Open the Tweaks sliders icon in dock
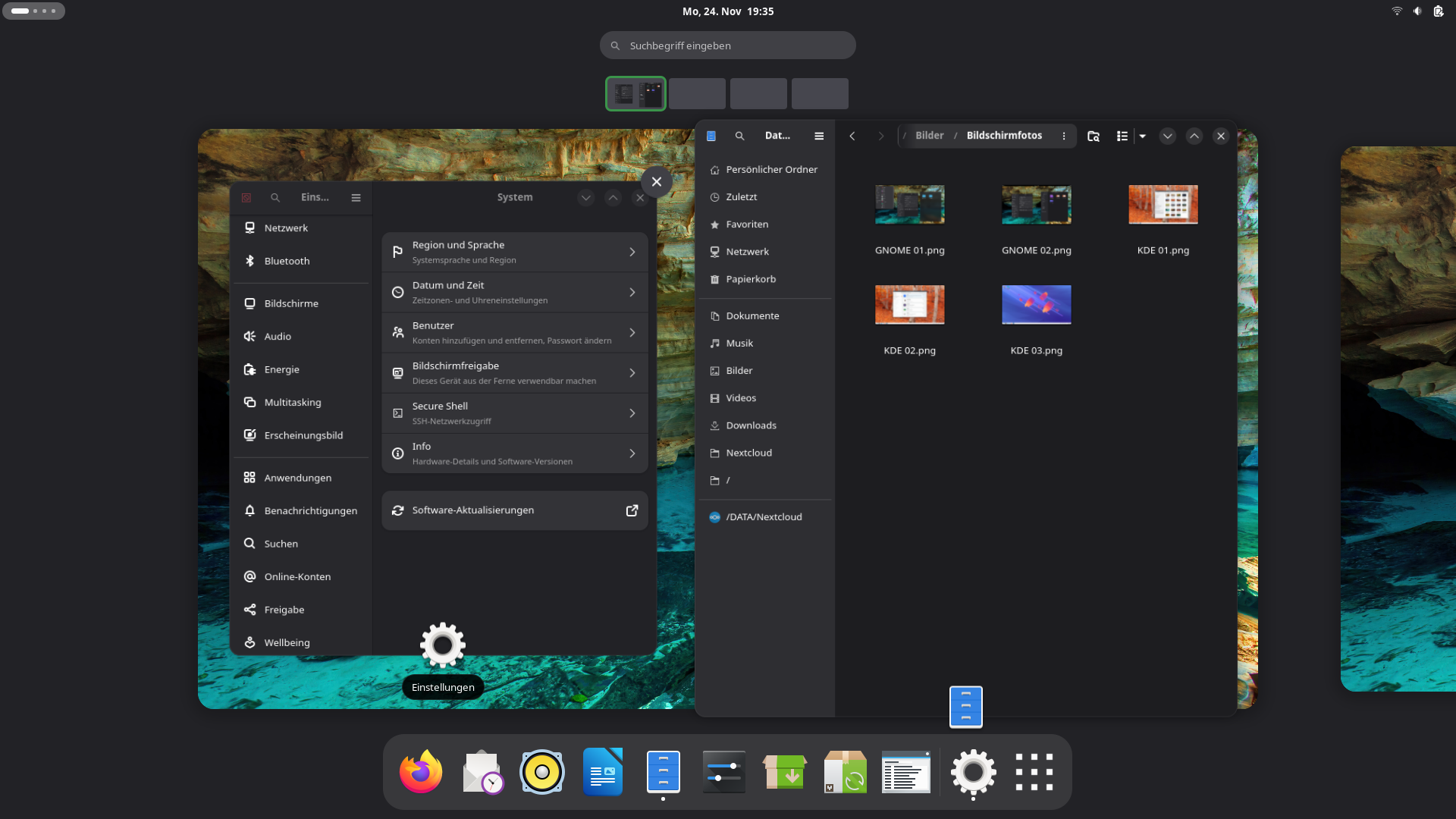The width and height of the screenshot is (1456, 819). 724,772
